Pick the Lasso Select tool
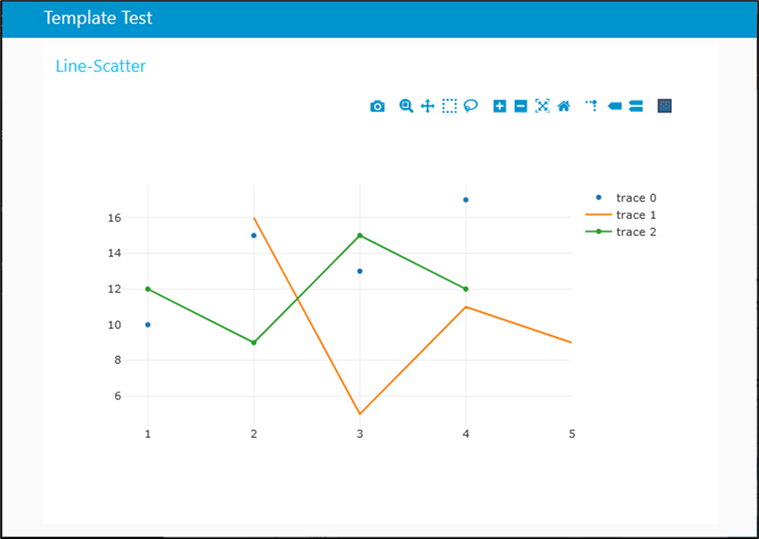 [470, 106]
